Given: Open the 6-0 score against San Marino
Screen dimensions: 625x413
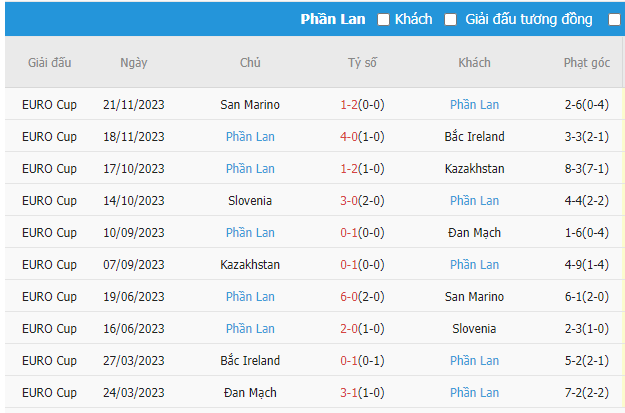Looking at the screenshot, I should pyautogui.click(x=349, y=297).
